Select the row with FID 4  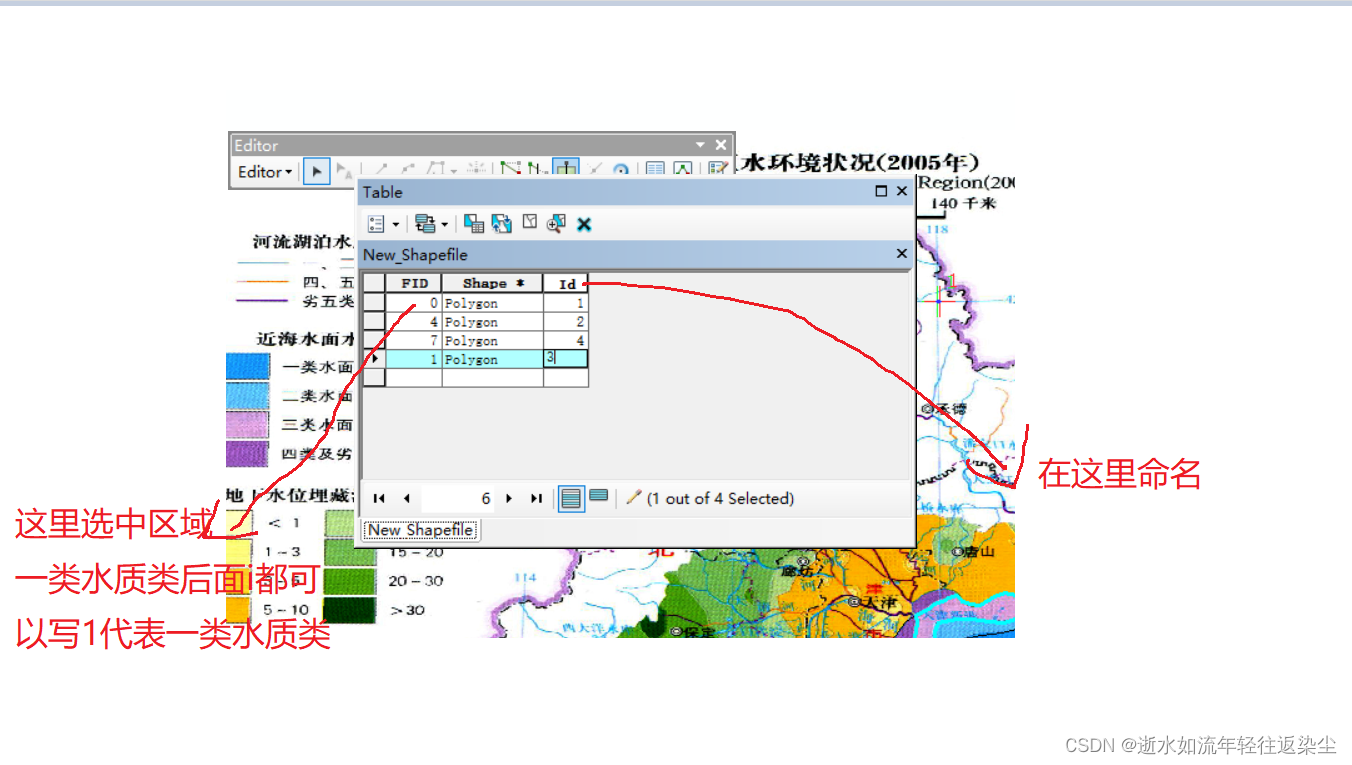point(374,322)
